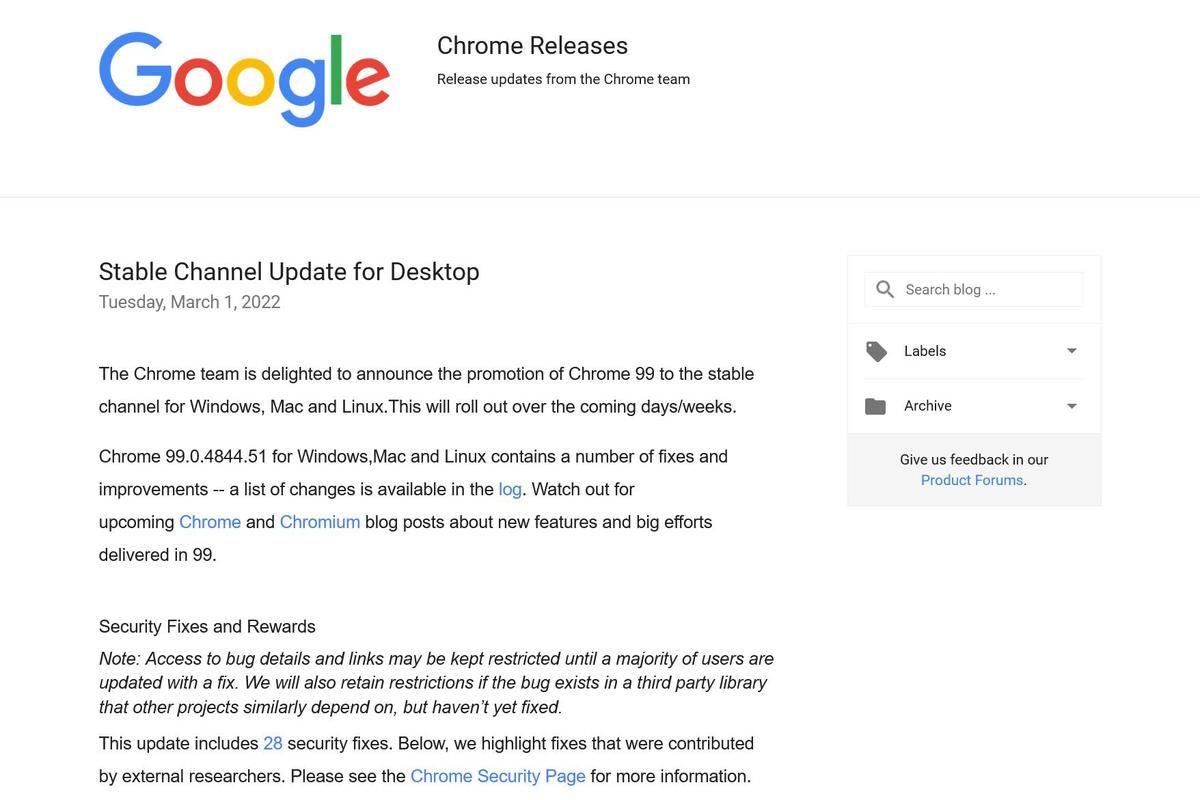The image size is (1200, 800).
Task: Click the date Tuesday, March 1, 2022
Action: (x=190, y=302)
